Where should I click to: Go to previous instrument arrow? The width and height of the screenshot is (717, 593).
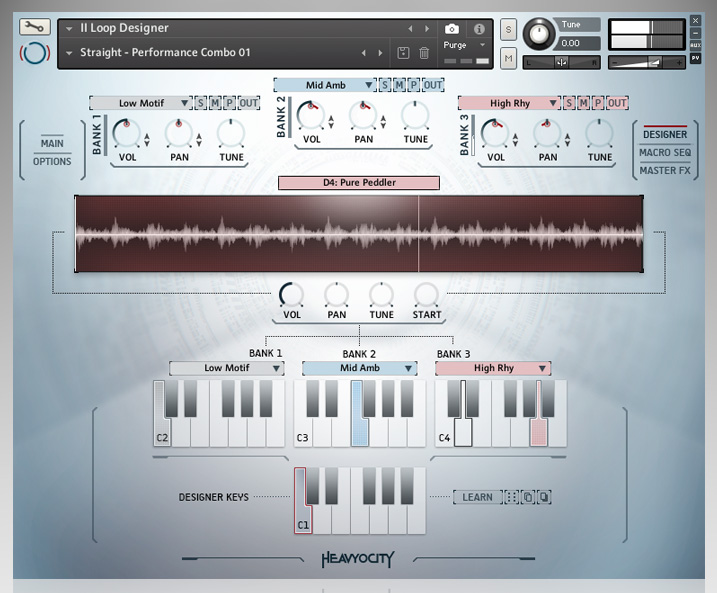coord(410,29)
